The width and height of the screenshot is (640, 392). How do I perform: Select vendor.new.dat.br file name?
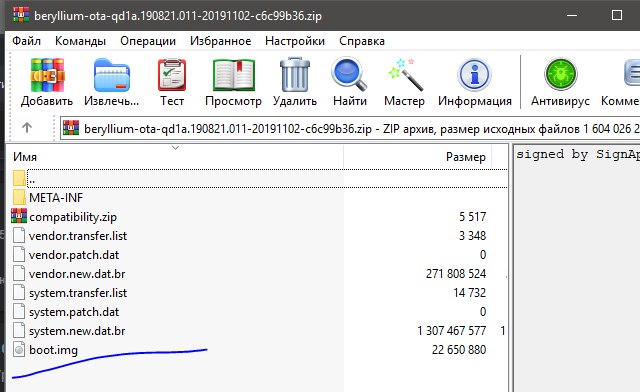[x=77, y=274]
